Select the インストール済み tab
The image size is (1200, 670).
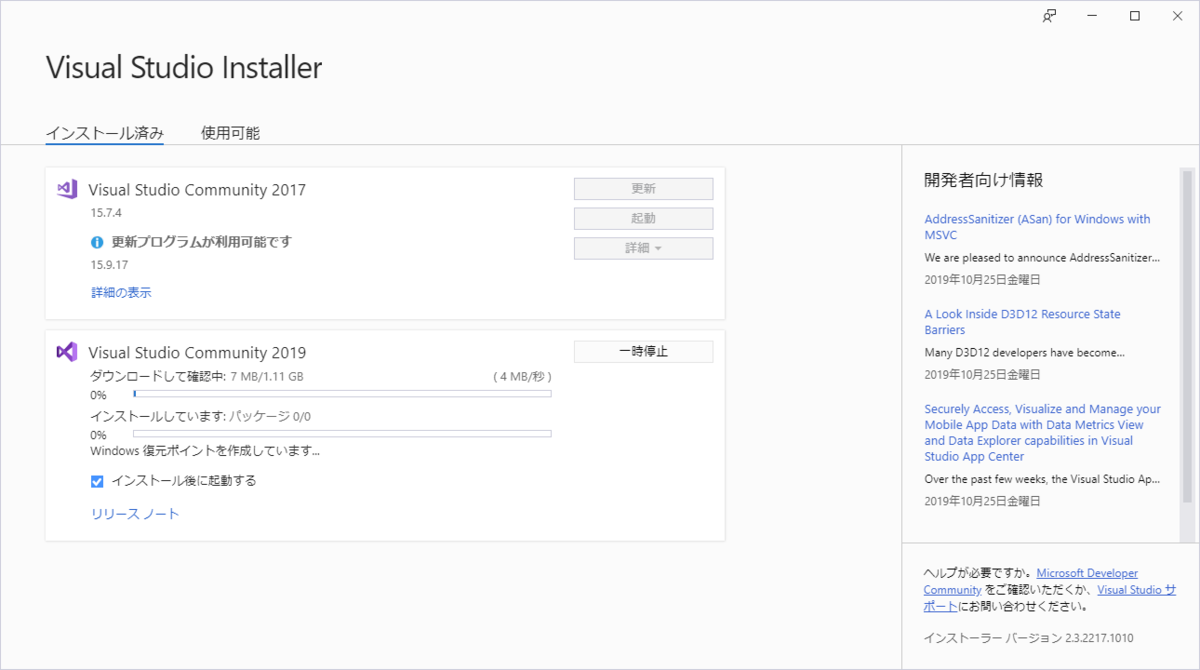tap(105, 132)
